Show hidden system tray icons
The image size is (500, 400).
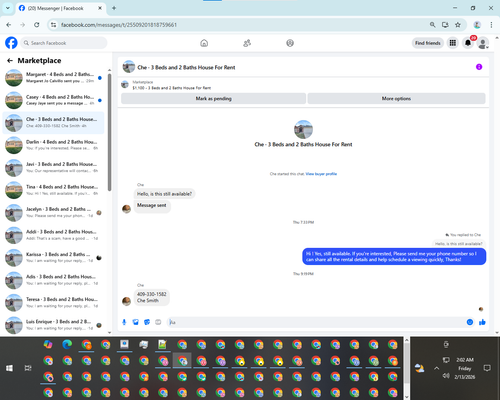436,368
